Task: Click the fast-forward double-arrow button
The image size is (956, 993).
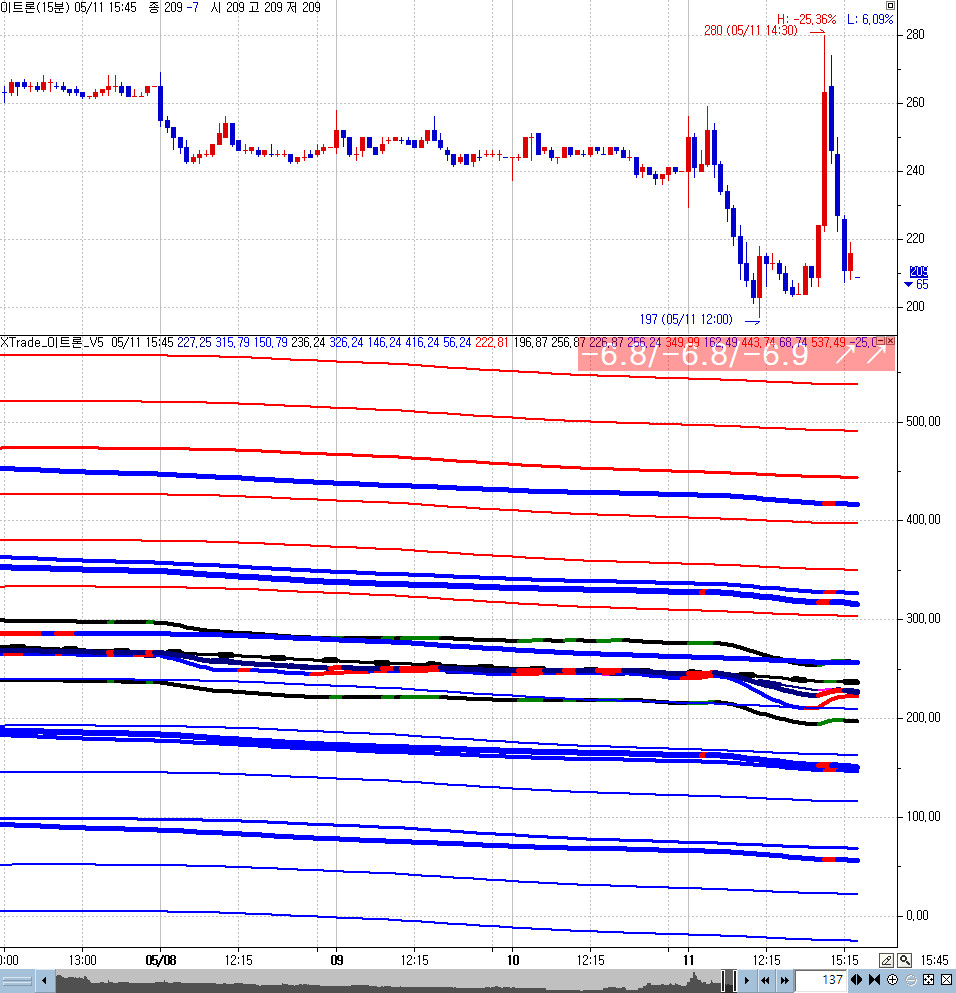Action: point(785,981)
